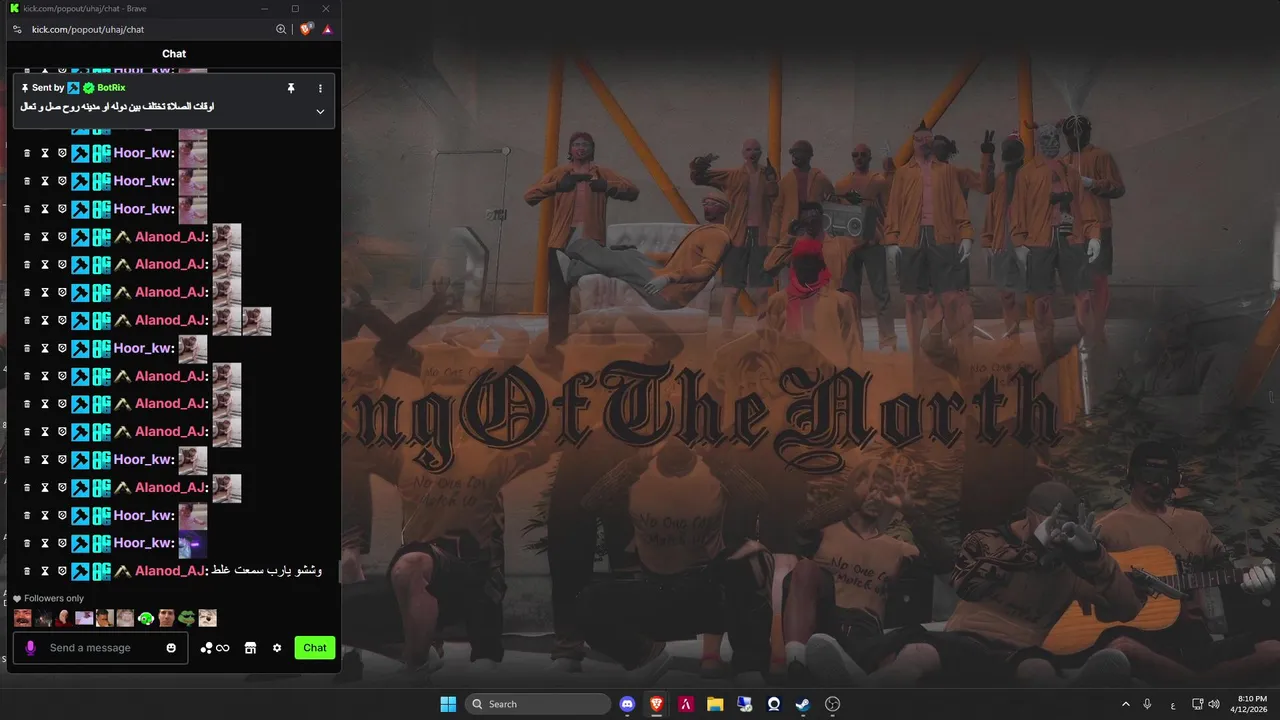This screenshot has height=720, width=1280.
Task: Unpin the BotRix pinned message via pin icon
Action: (291, 88)
